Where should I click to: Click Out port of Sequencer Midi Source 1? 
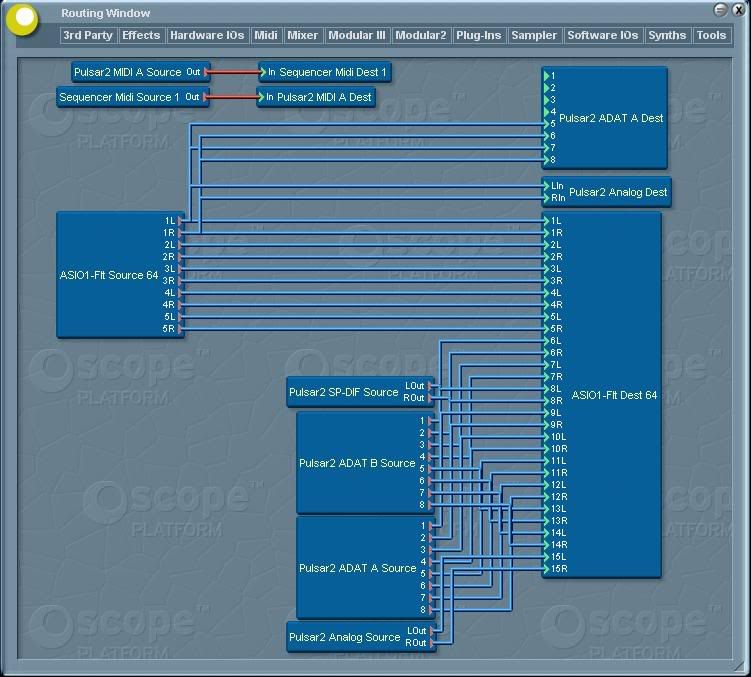[x=205, y=97]
